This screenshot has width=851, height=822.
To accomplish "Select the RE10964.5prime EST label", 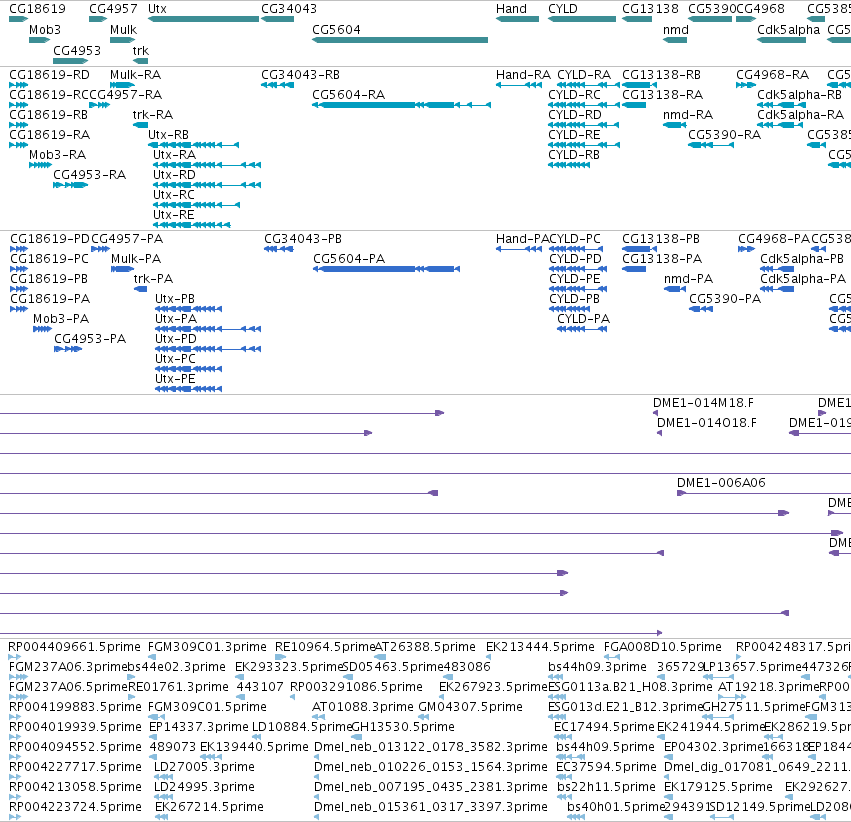I will [x=325, y=647].
